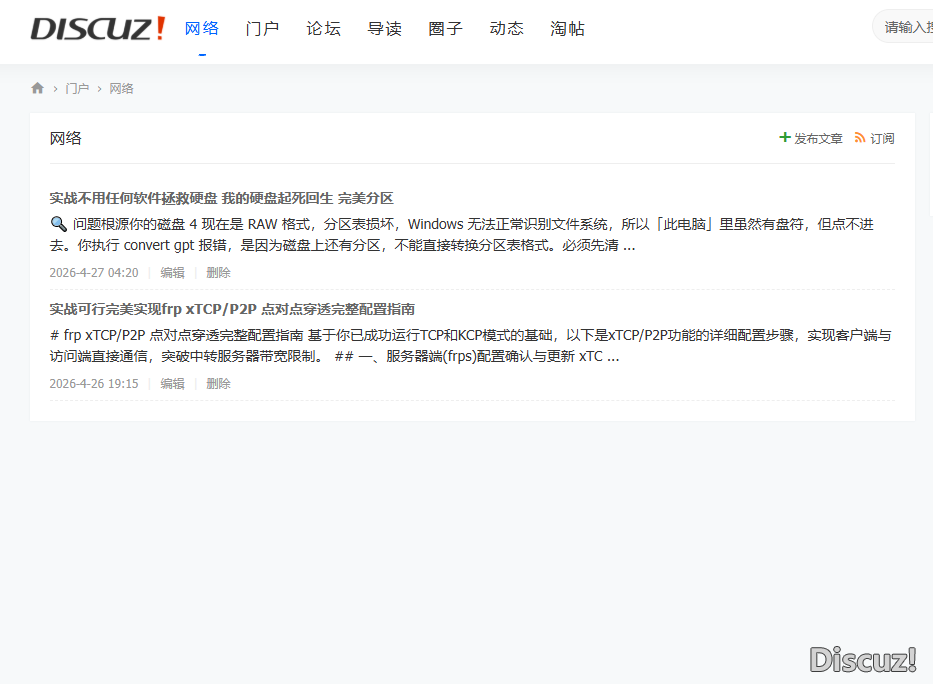The image size is (933, 684).
Task: Click the orange RSS 订阅 icon
Action: point(860,138)
